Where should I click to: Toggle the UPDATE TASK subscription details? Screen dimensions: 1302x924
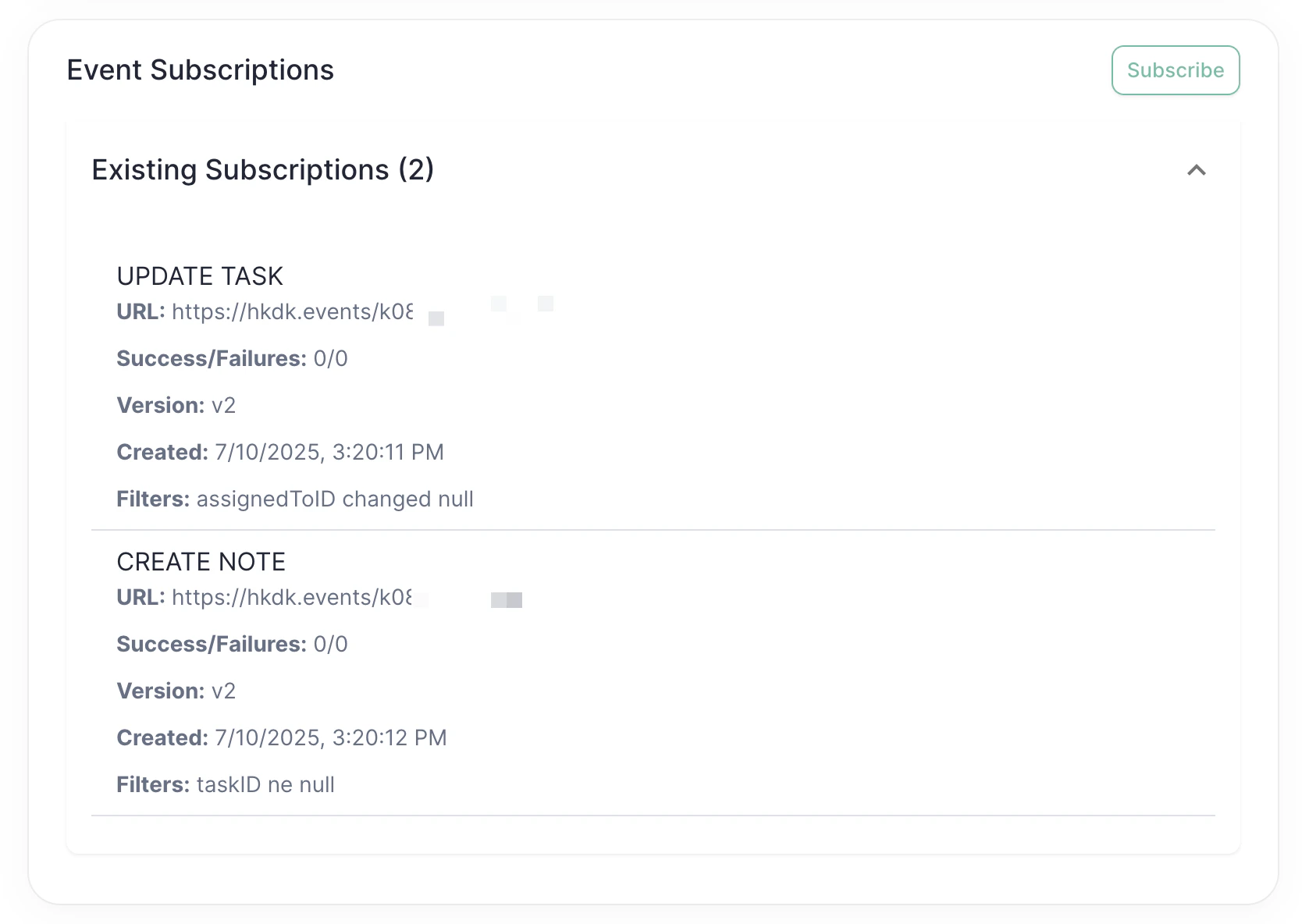[200, 275]
